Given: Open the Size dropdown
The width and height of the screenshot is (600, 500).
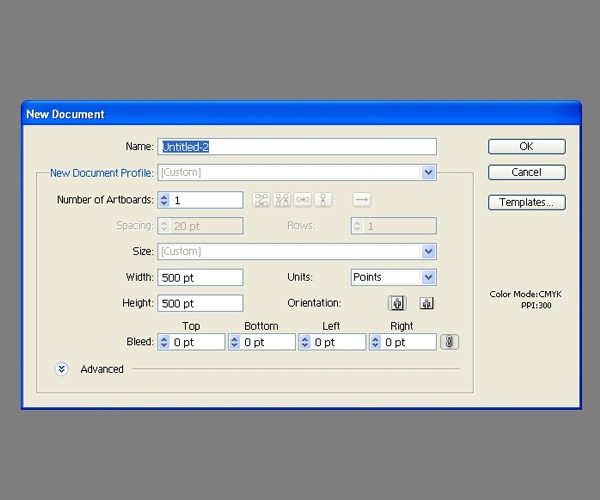Looking at the screenshot, I should pos(429,251).
